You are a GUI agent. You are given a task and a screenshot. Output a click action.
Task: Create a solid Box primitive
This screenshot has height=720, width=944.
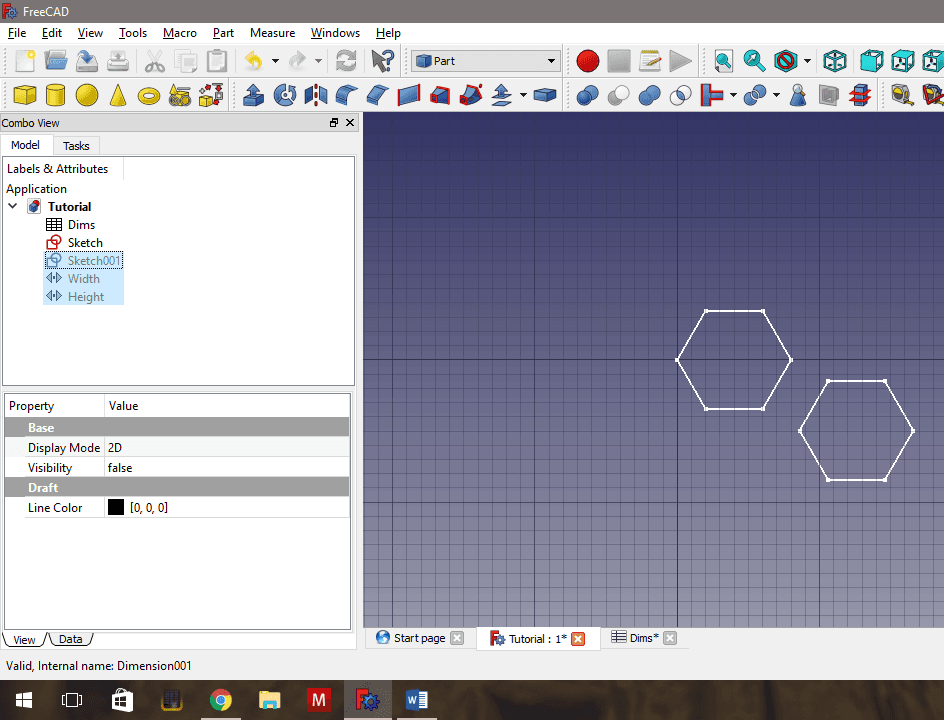24,95
